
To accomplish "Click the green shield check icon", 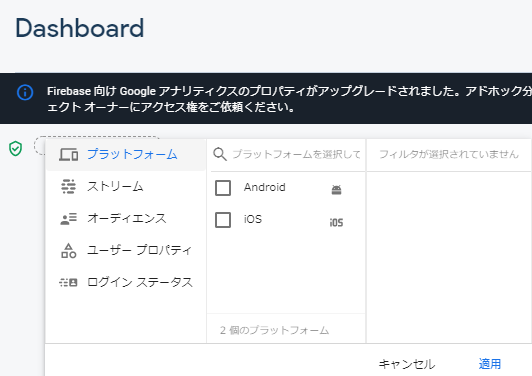I will pos(15,148).
